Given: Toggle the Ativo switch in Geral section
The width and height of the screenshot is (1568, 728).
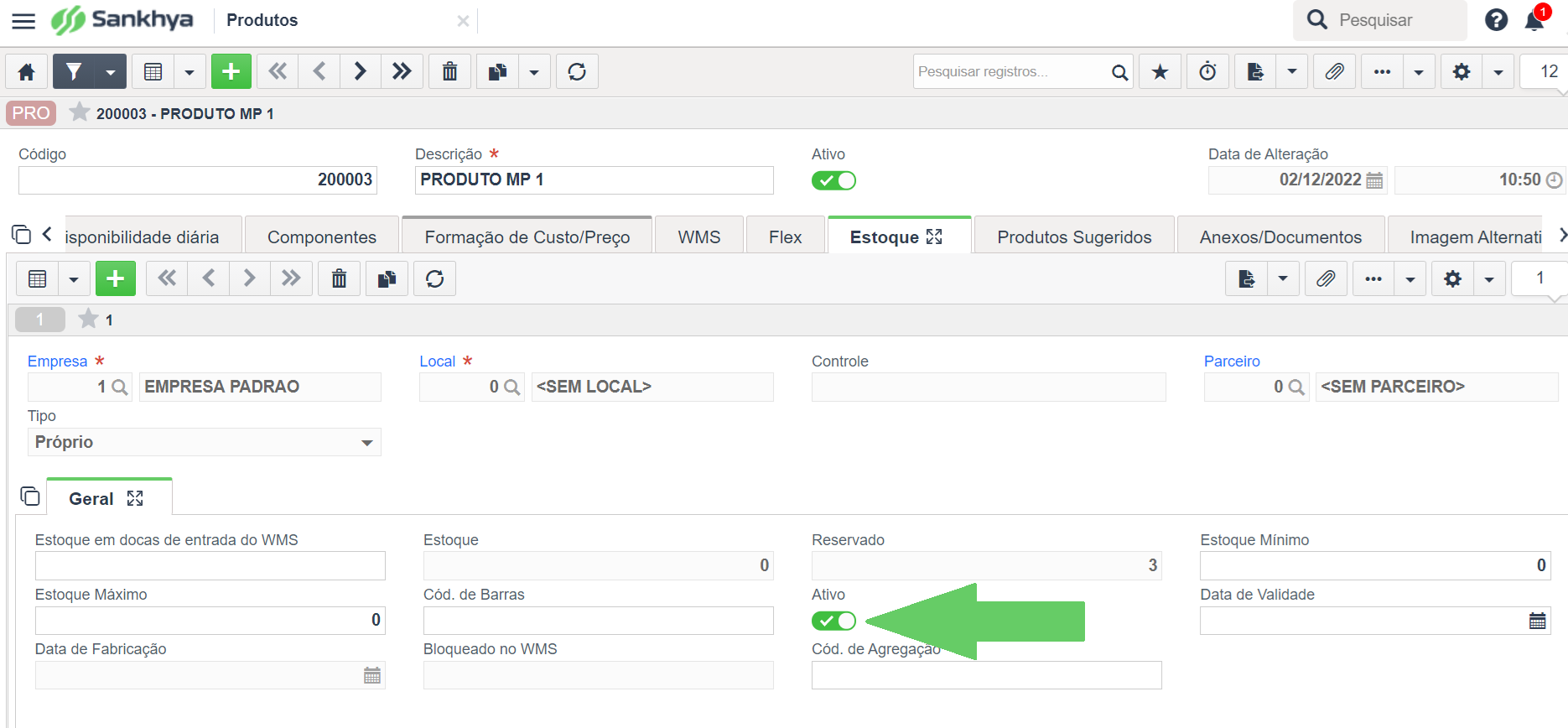Looking at the screenshot, I should 833,621.
